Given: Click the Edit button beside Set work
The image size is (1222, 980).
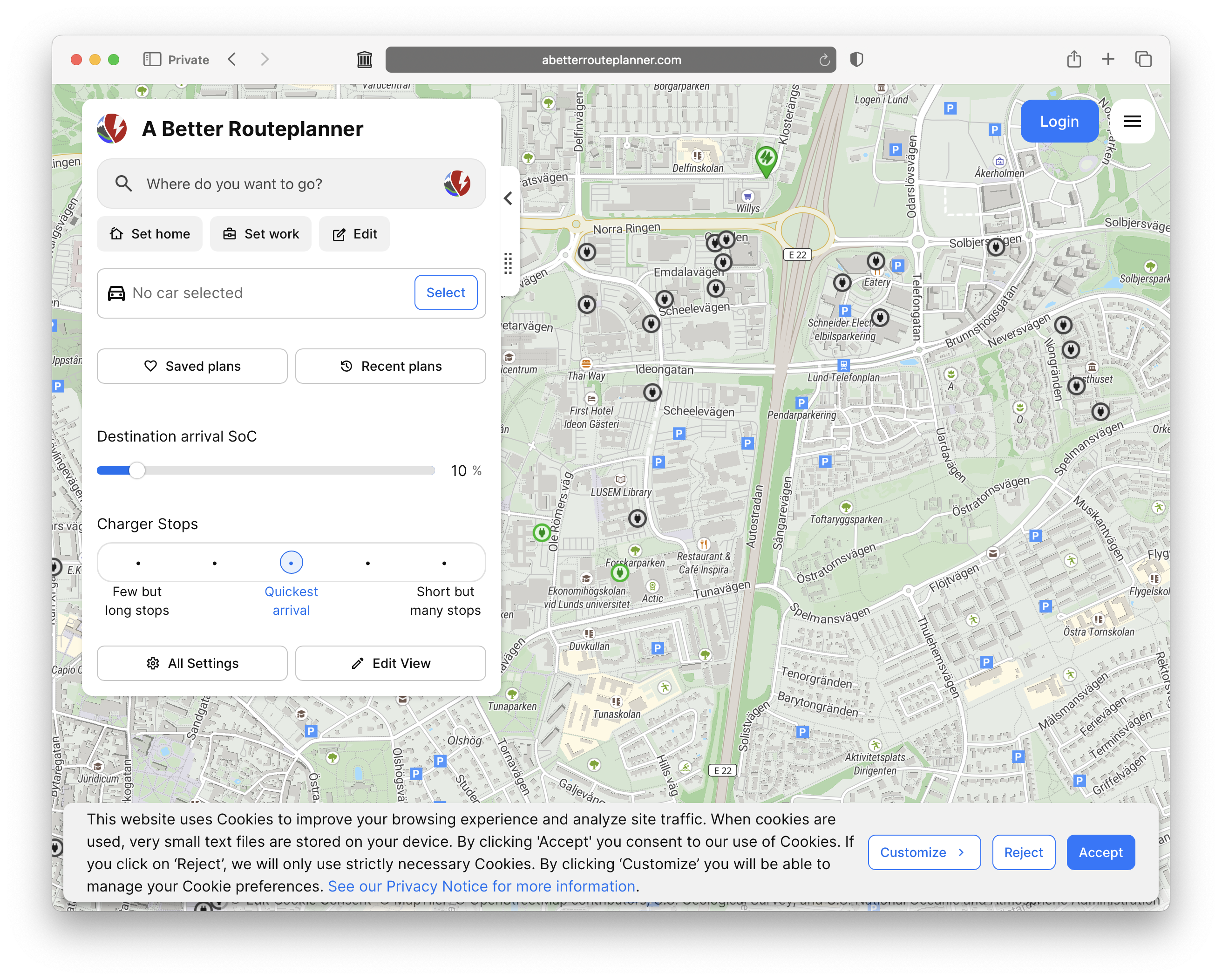Looking at the screenshot, I should click(354, 234).
